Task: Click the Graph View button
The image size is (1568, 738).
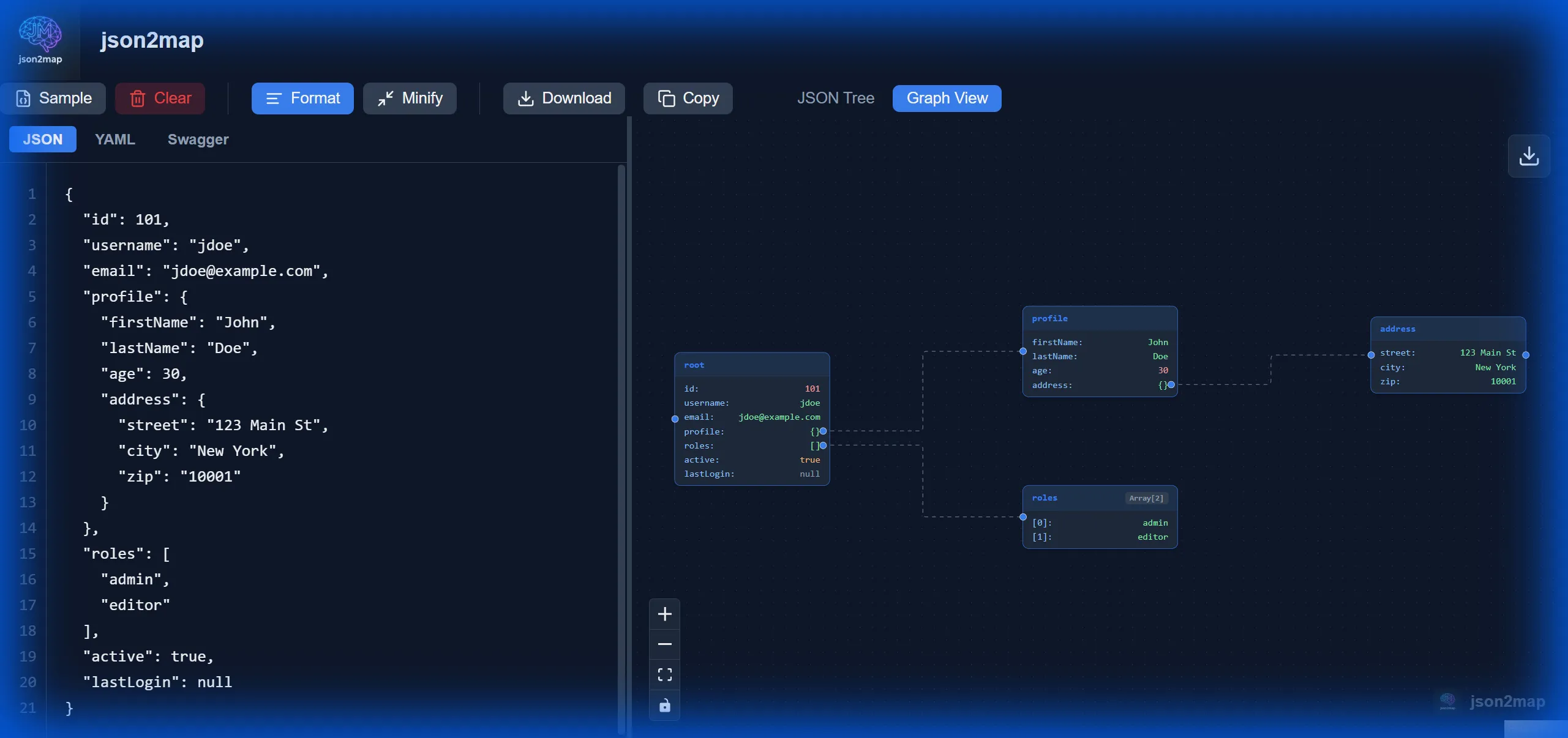Action: pyautogui.click(x=946, y=99)
